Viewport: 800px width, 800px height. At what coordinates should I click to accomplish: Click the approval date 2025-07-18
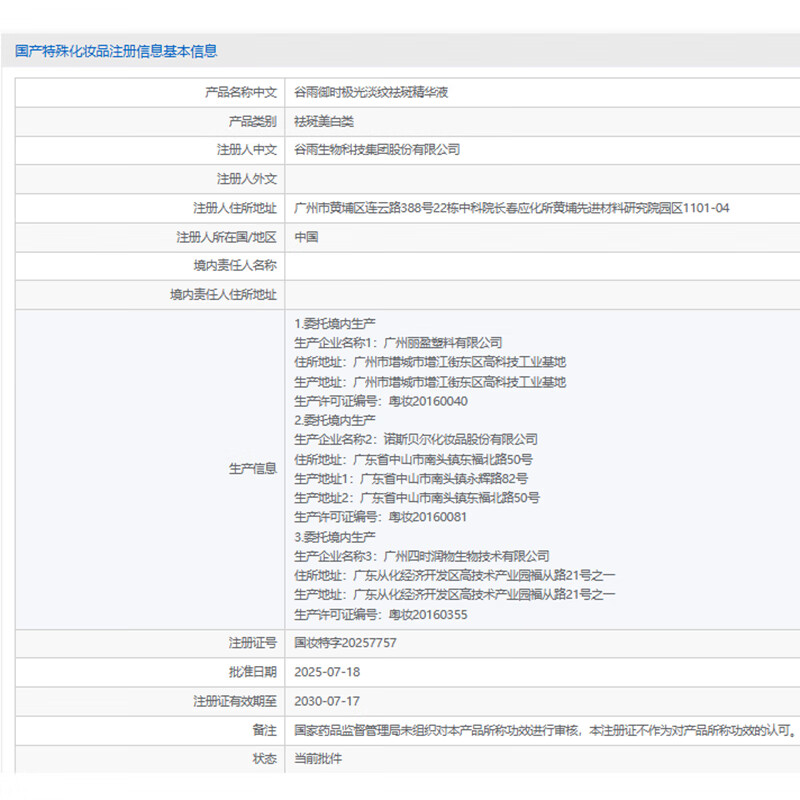click(327, 672)
